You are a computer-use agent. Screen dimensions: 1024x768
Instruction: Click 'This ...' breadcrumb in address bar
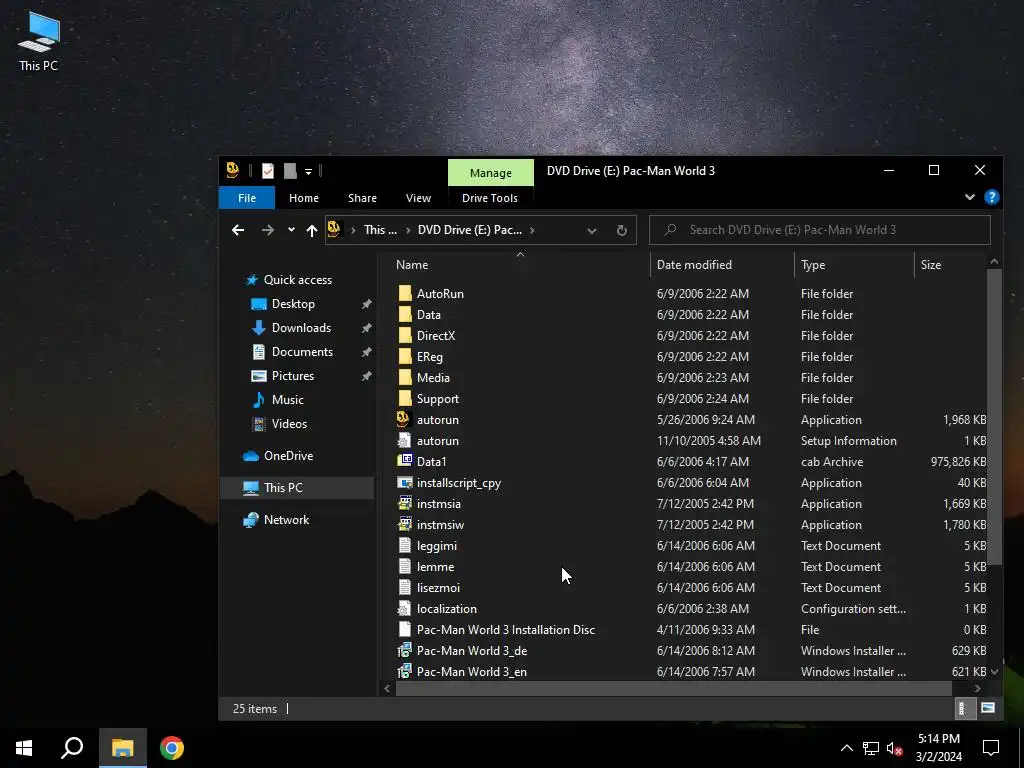[380, 230]
